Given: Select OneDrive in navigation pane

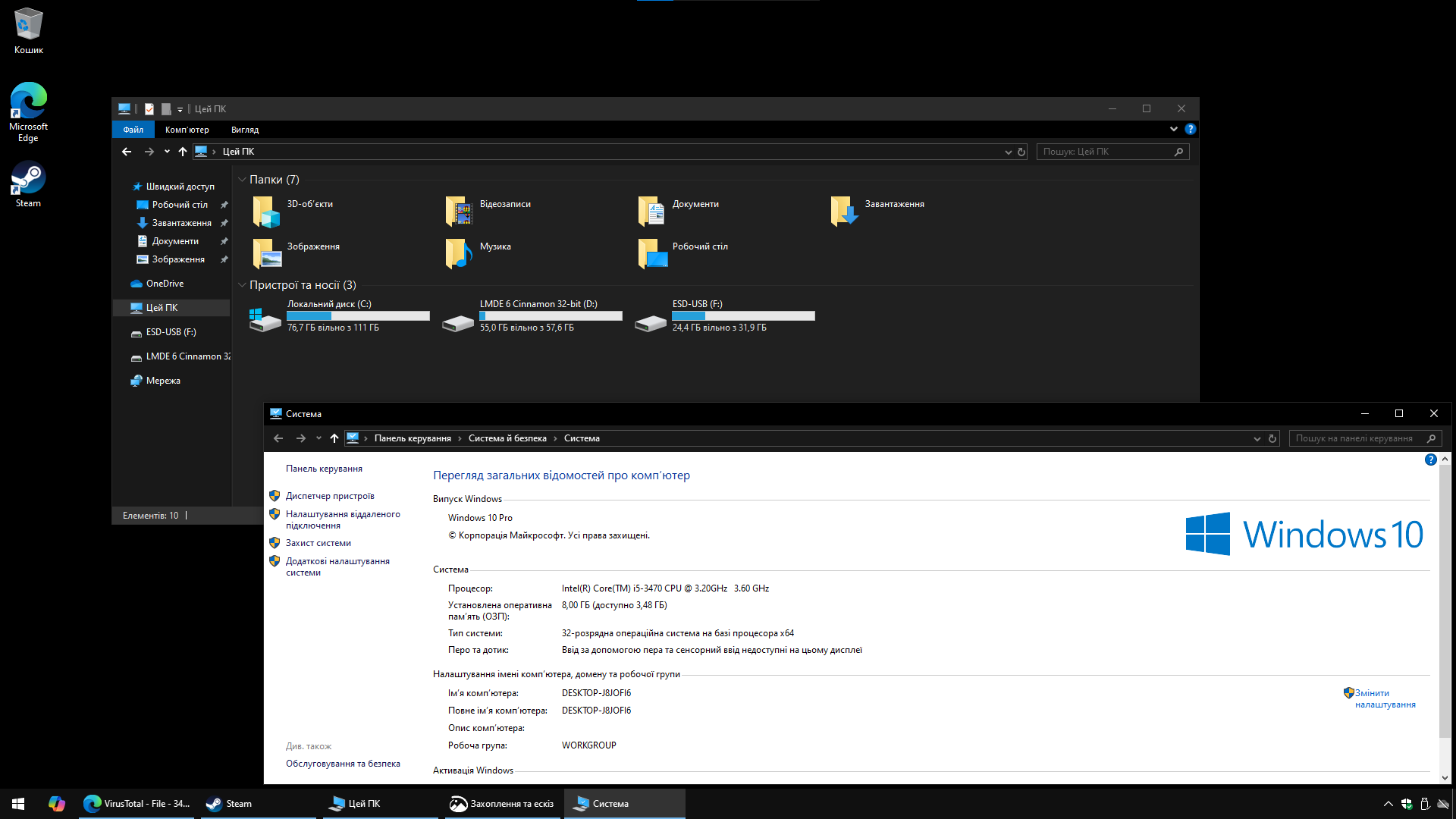Looking at the screenshot, I should click(x=165, y=284).
